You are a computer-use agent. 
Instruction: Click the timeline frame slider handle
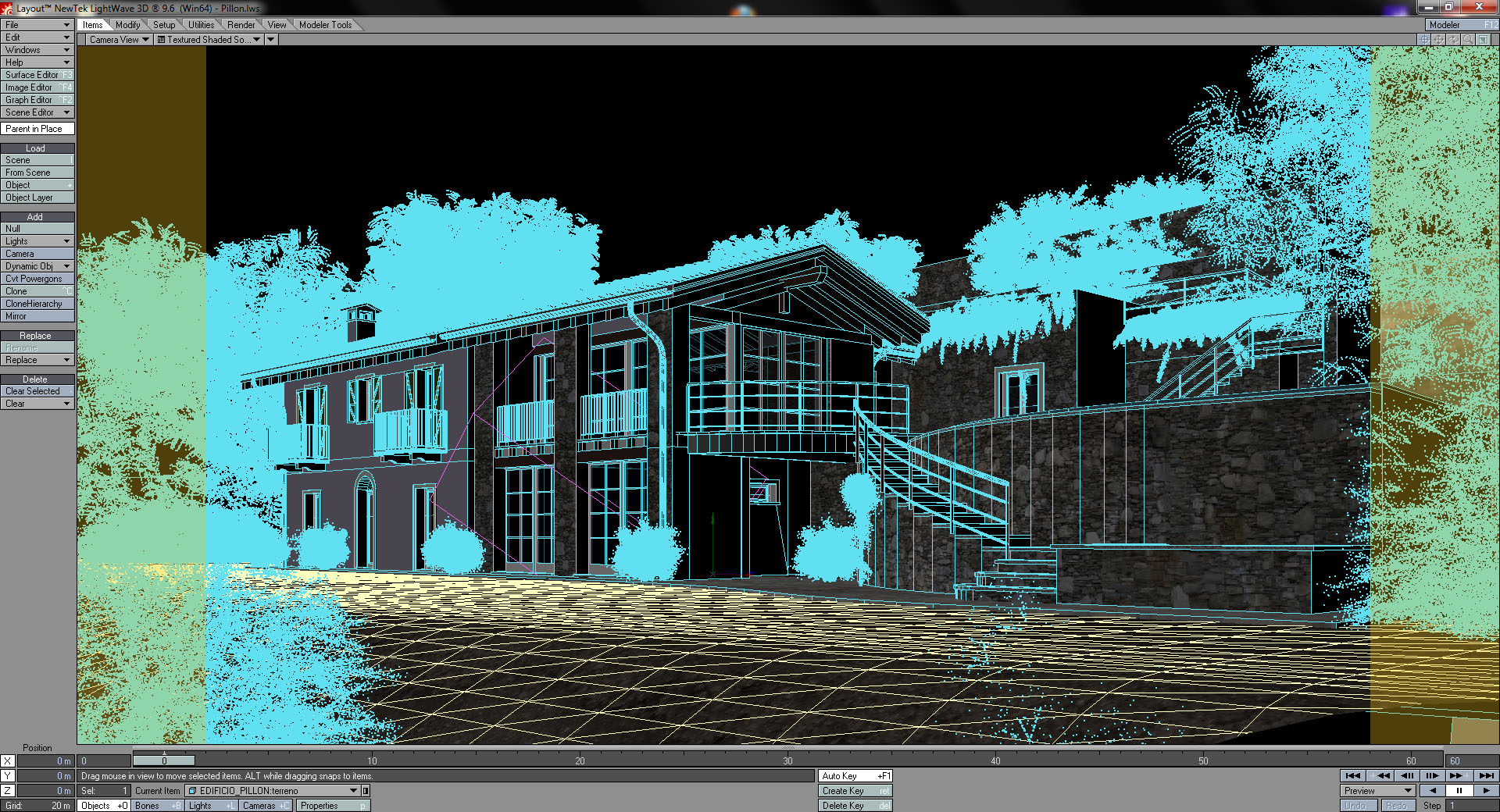click(x=164, y=760)
